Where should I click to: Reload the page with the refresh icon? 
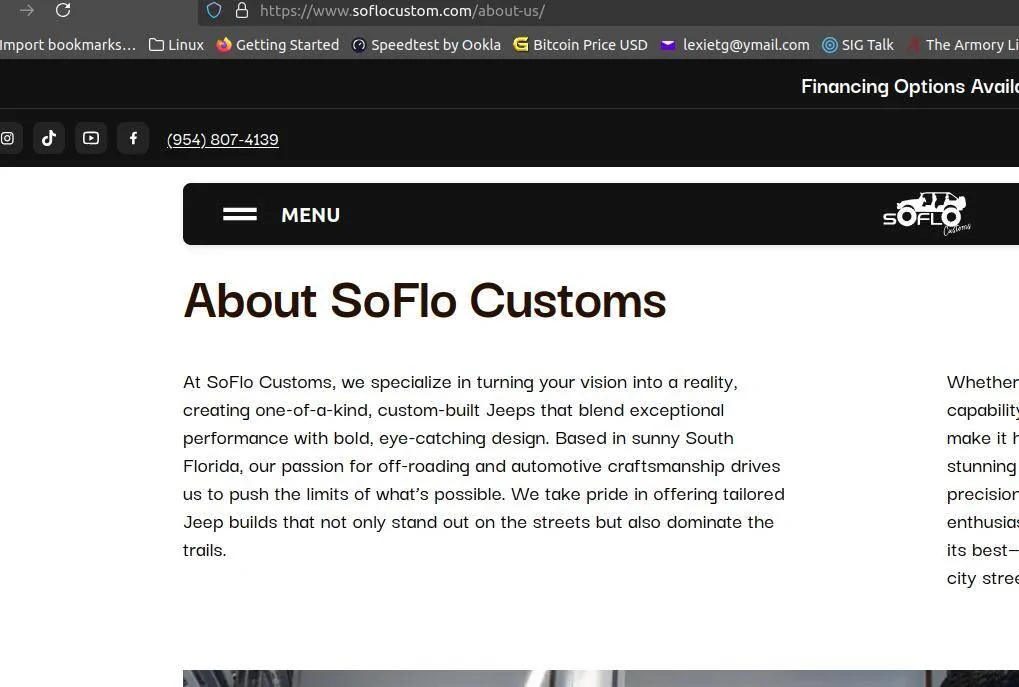pos(63,10)
